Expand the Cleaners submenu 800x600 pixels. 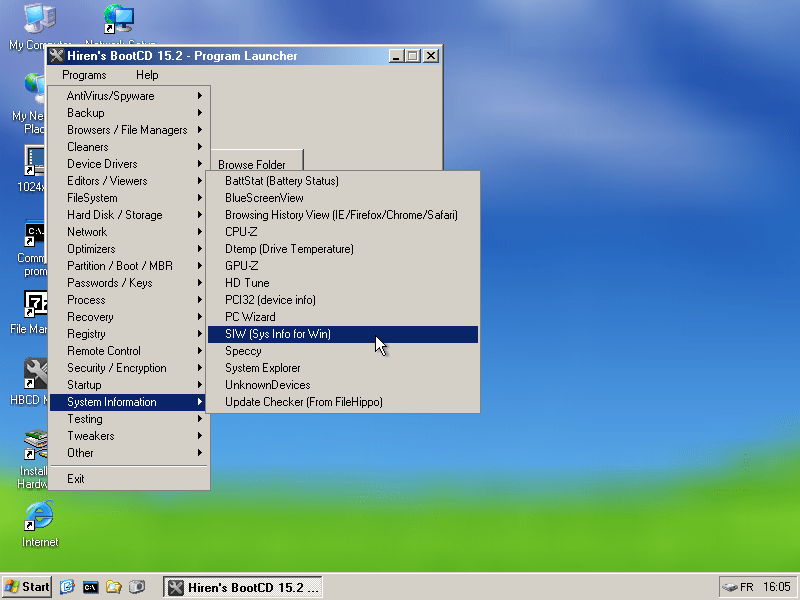tap(129, 147)
